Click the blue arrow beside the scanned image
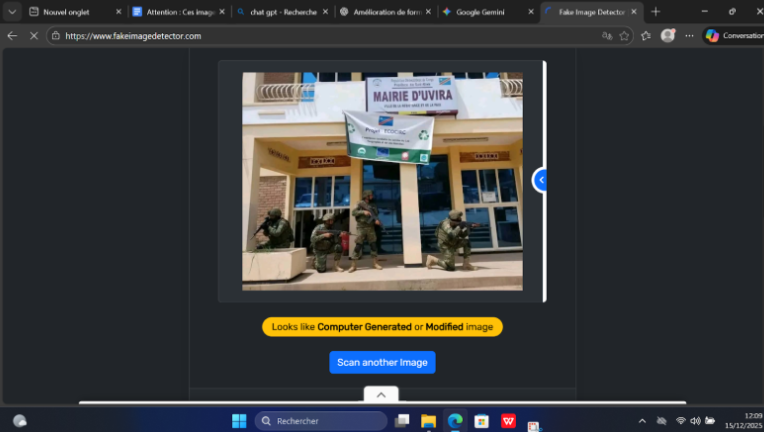Image resolution: width=764 pixels, height=432 pixels. (540, 180)
